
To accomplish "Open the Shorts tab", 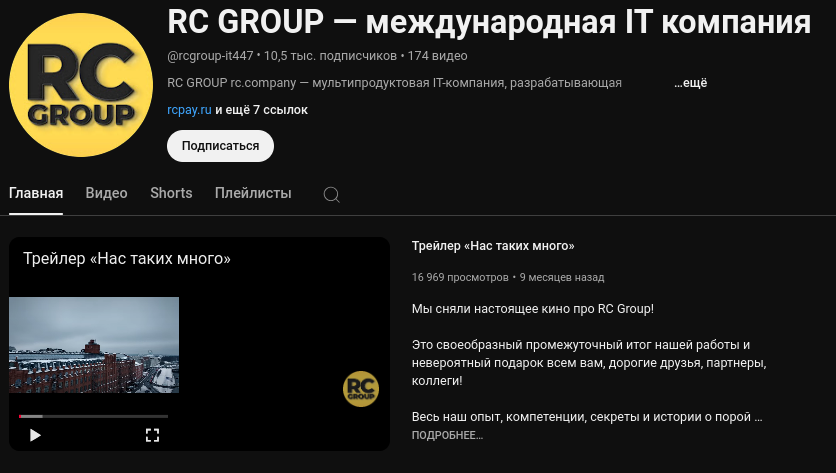I will pyautogui.click(x=171, y=193).
